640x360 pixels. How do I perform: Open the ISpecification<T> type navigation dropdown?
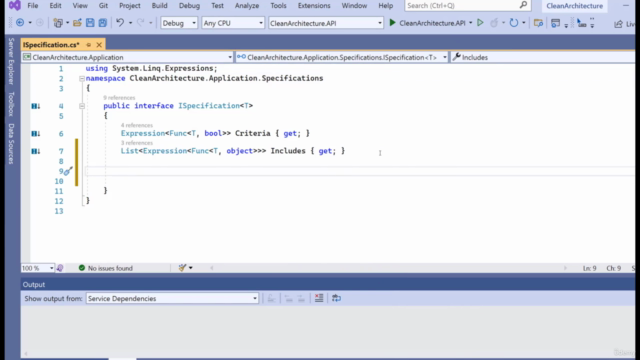click(x=342, y=57)
